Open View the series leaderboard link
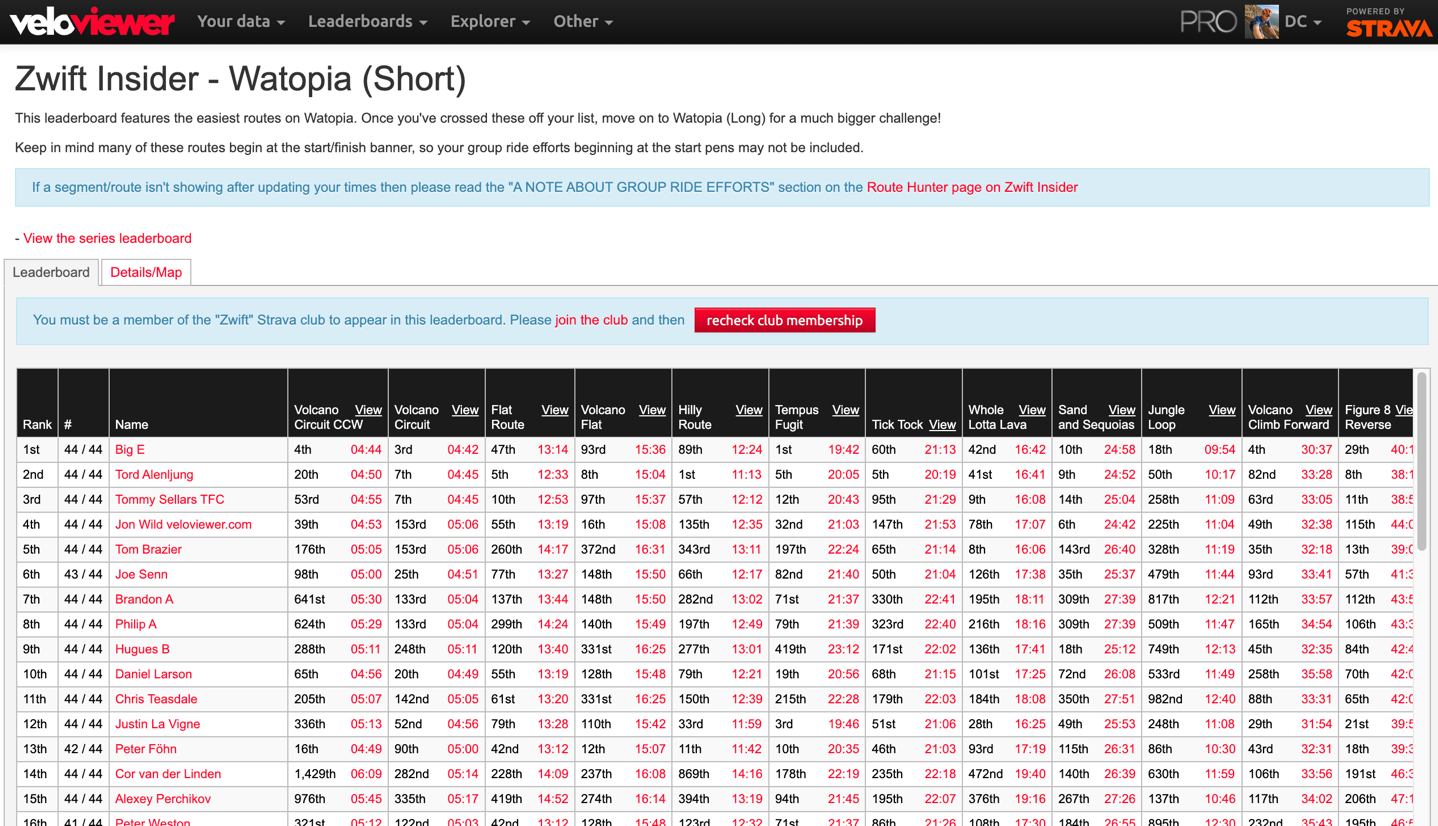The image size is (1438, 826). [x=107, y=238]
